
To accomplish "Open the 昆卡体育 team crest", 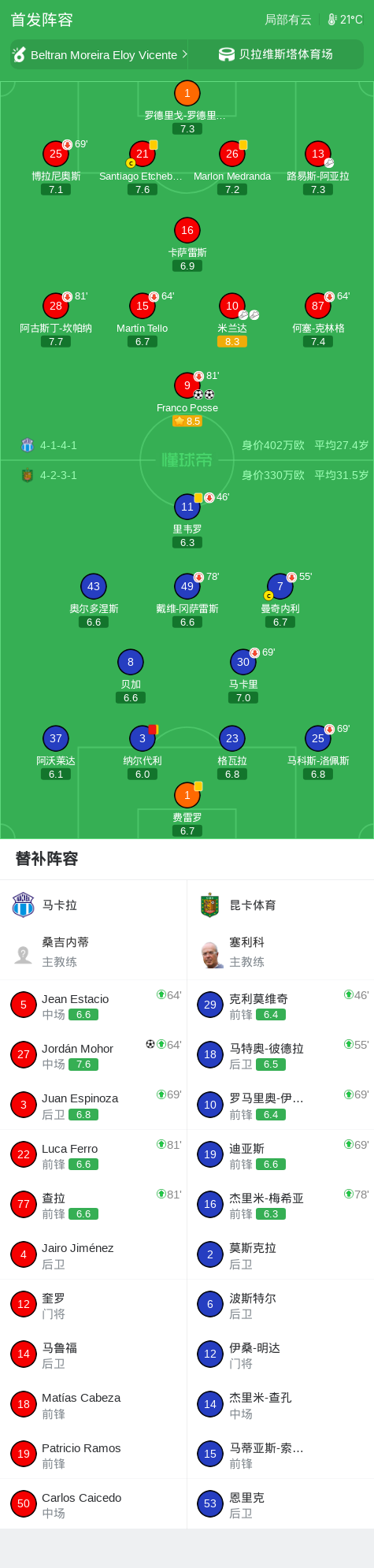I will [209, 905].
